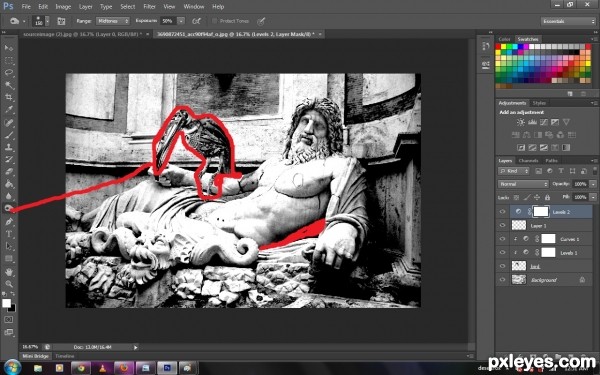Switch to sourceimage (2).jpg document tab
600x375 pixels.
(x=82, y=34)
